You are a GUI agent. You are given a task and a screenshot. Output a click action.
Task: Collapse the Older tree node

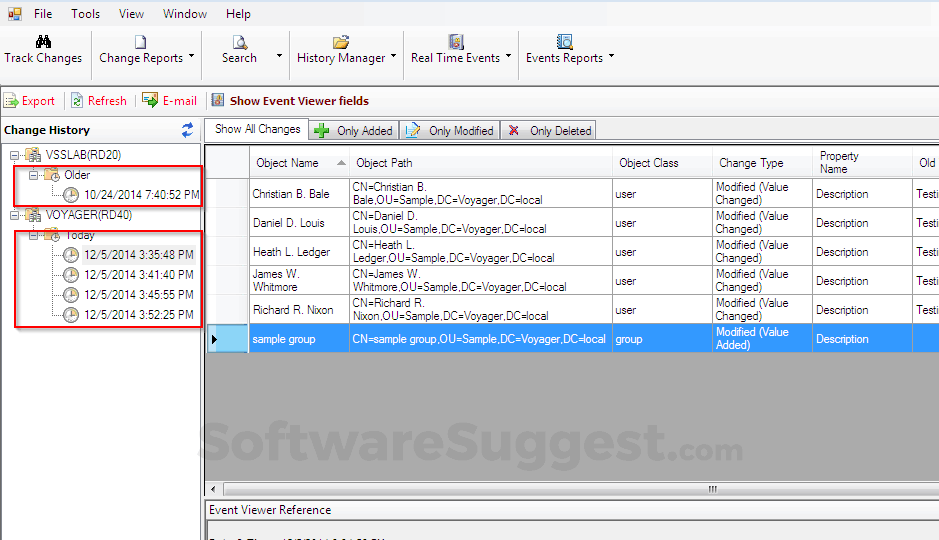point(34,175)
